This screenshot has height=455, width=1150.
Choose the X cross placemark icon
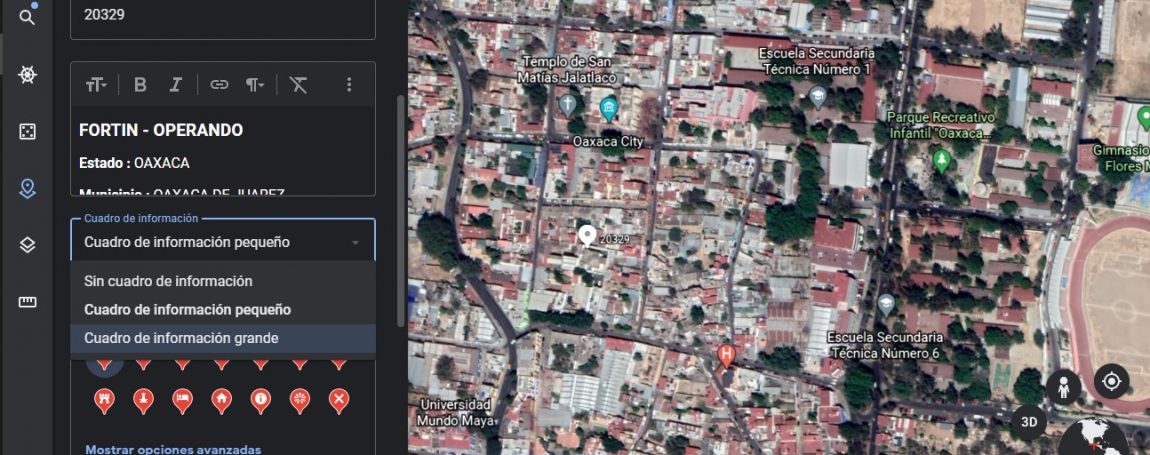(338, 401)
